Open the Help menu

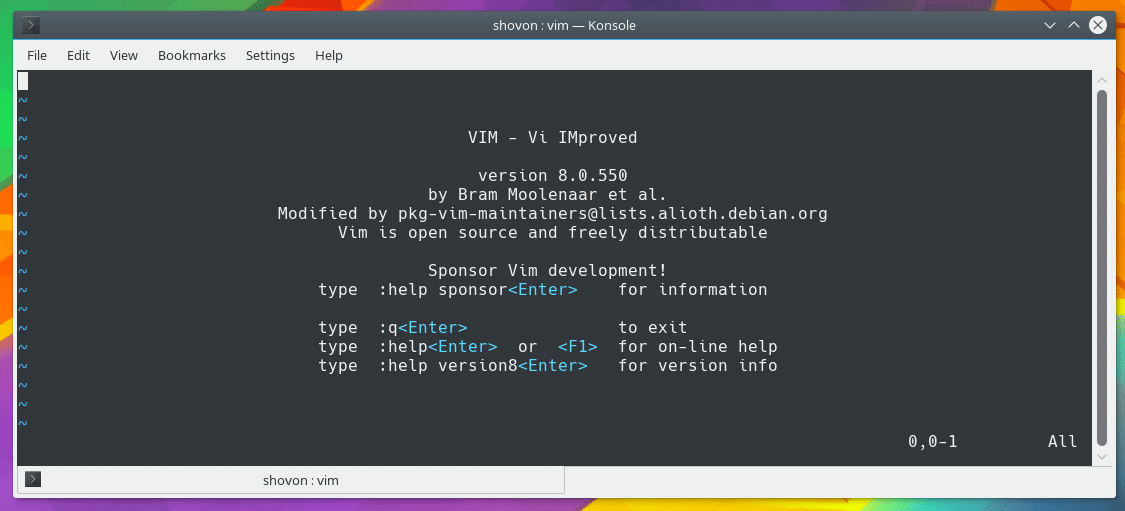329,55
